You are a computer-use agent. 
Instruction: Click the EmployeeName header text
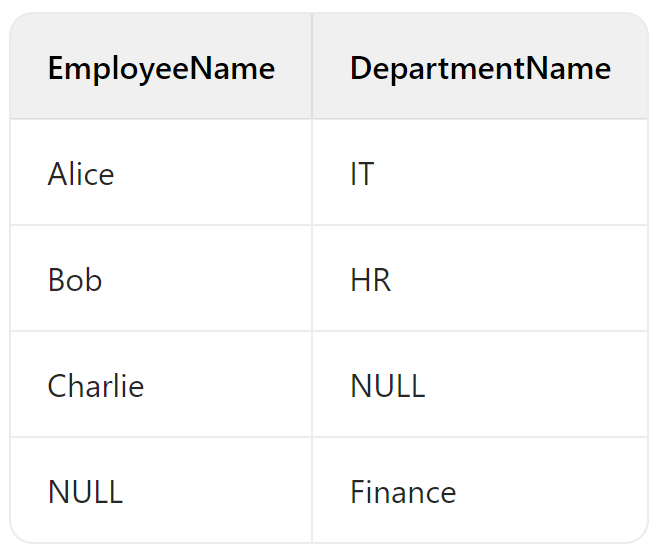click(161, 68)
